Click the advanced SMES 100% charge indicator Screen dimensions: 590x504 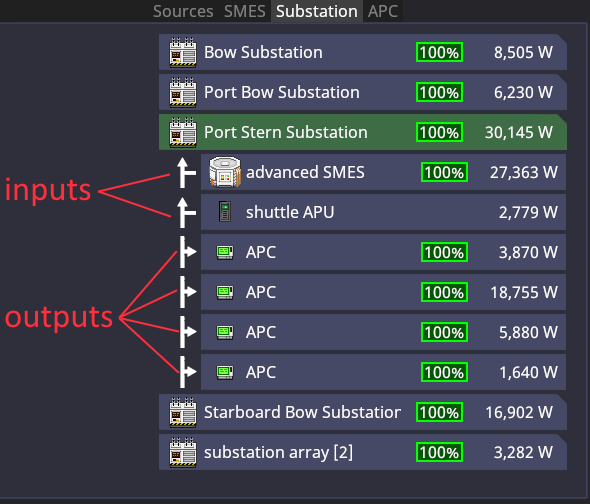(x=444, y=172)
